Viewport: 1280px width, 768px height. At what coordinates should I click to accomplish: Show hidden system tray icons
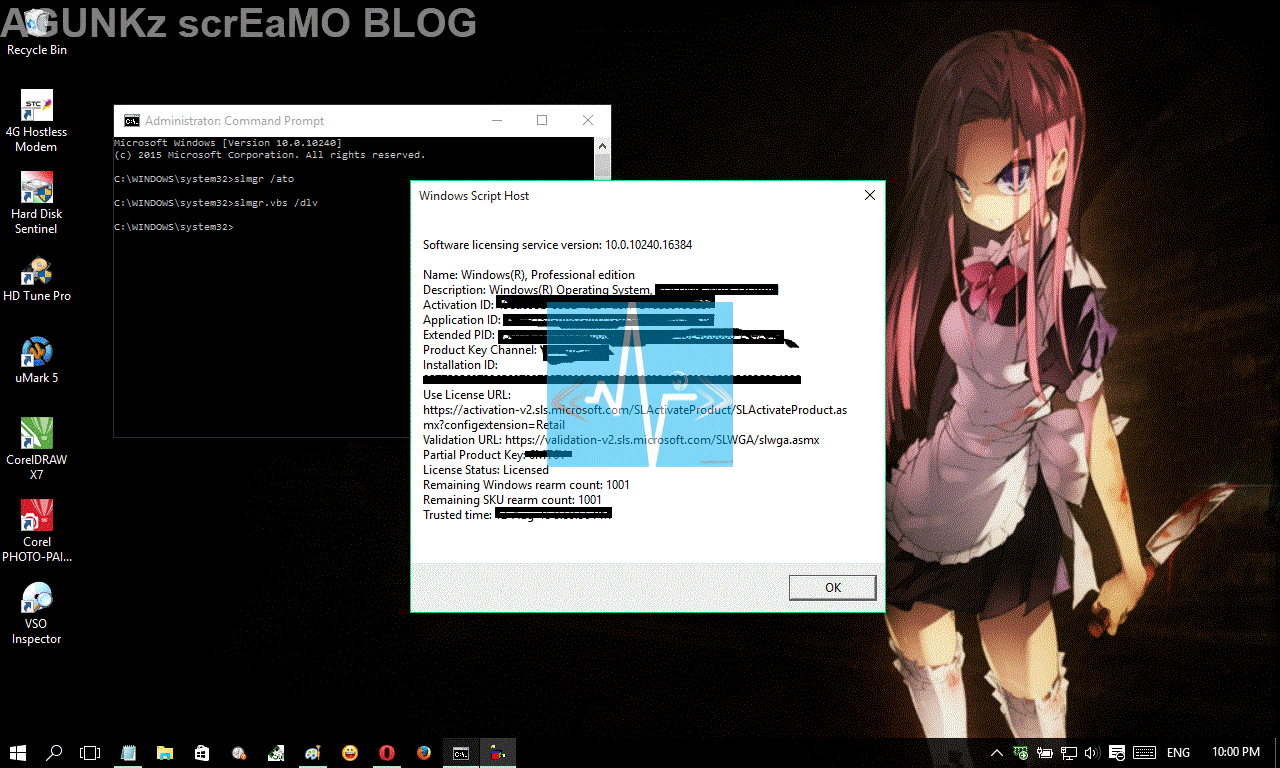point(997,753)
